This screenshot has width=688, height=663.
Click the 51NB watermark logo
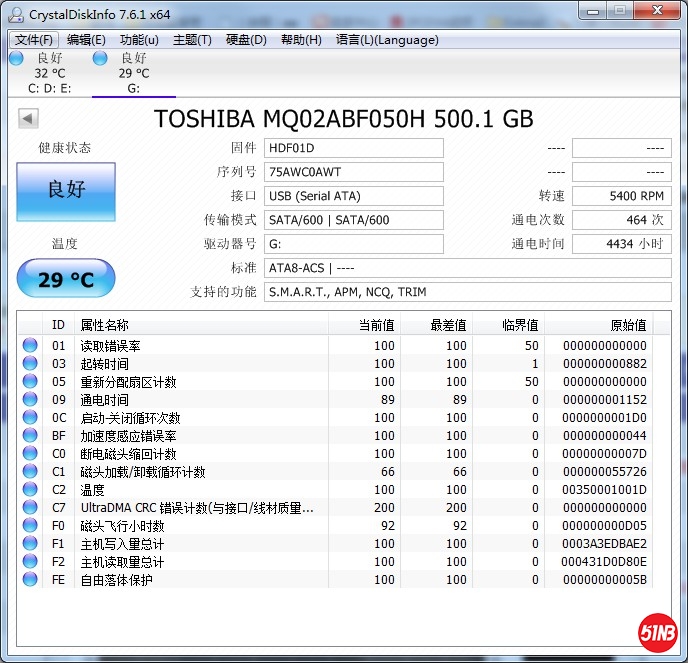coord(657,631)
